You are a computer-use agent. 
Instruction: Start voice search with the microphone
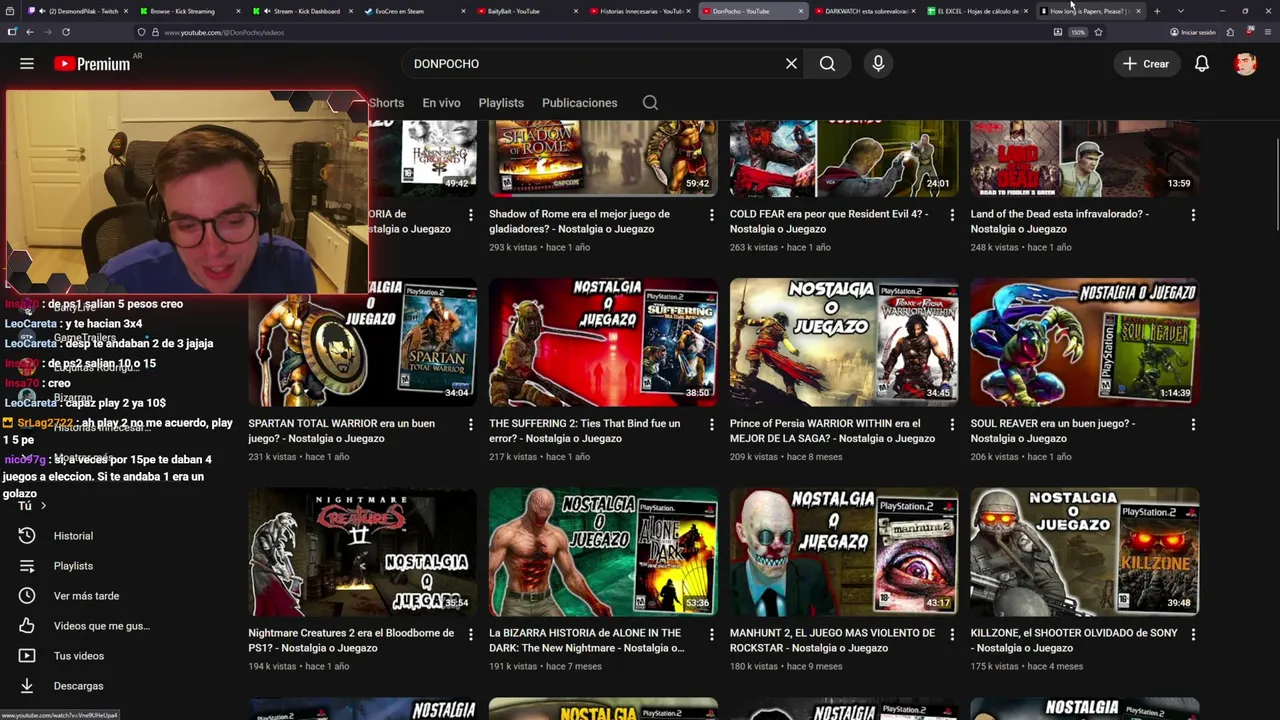[878, 63]
